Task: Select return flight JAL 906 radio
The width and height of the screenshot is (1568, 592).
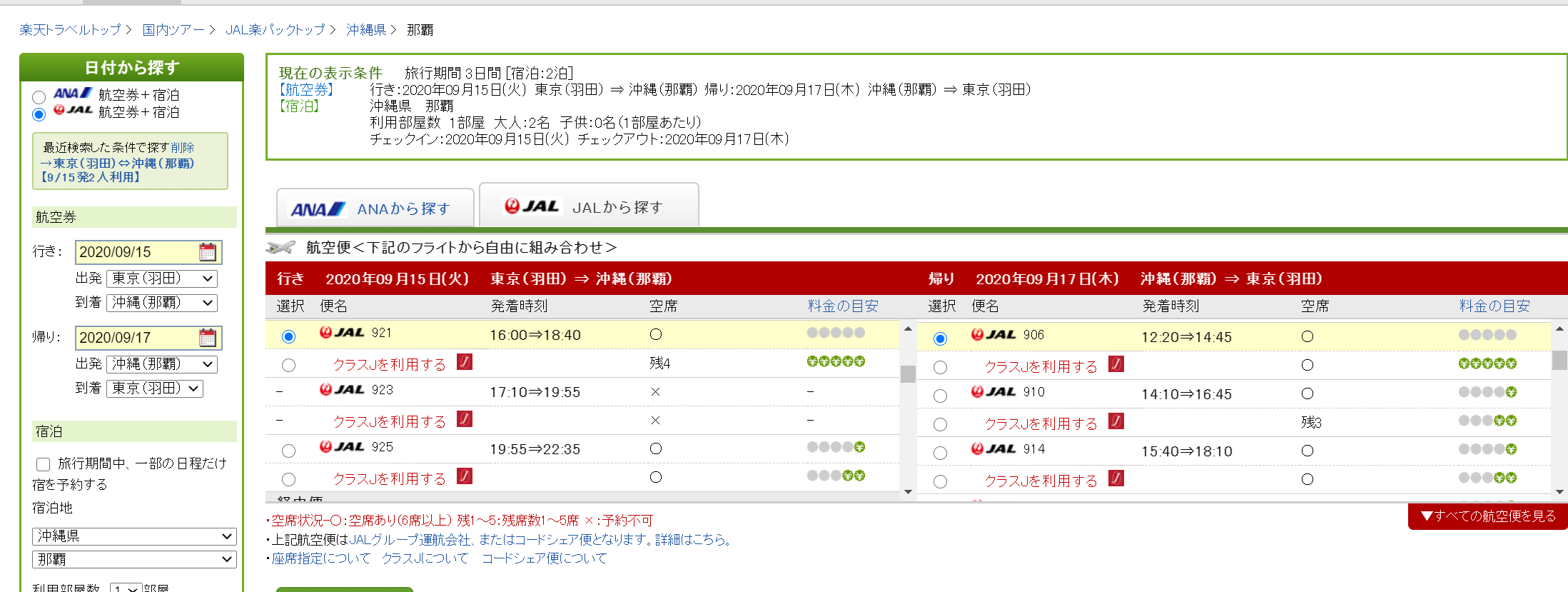Action: [x=940, y=338]
